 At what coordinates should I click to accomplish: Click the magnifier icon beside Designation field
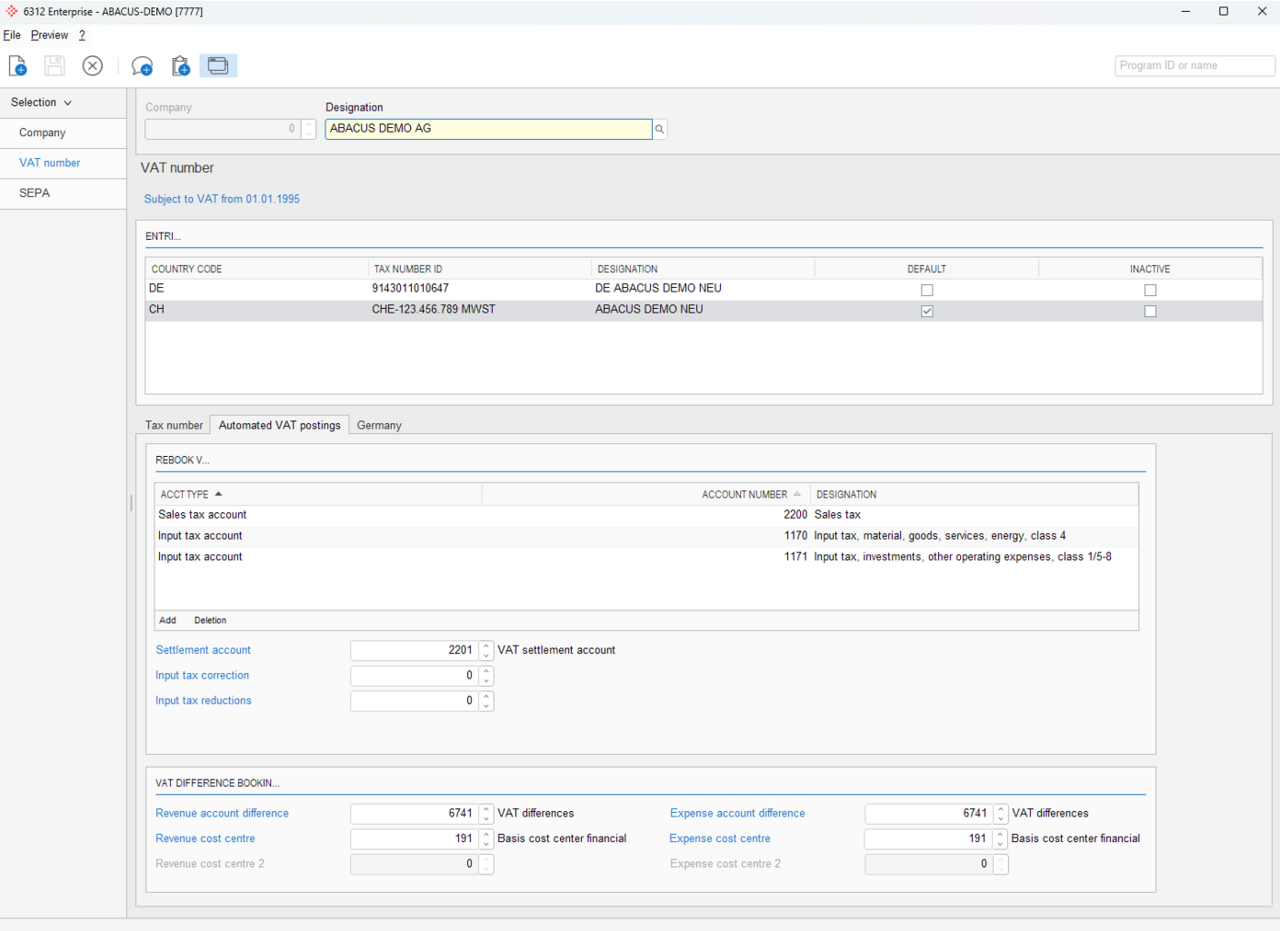pos(660,129)
